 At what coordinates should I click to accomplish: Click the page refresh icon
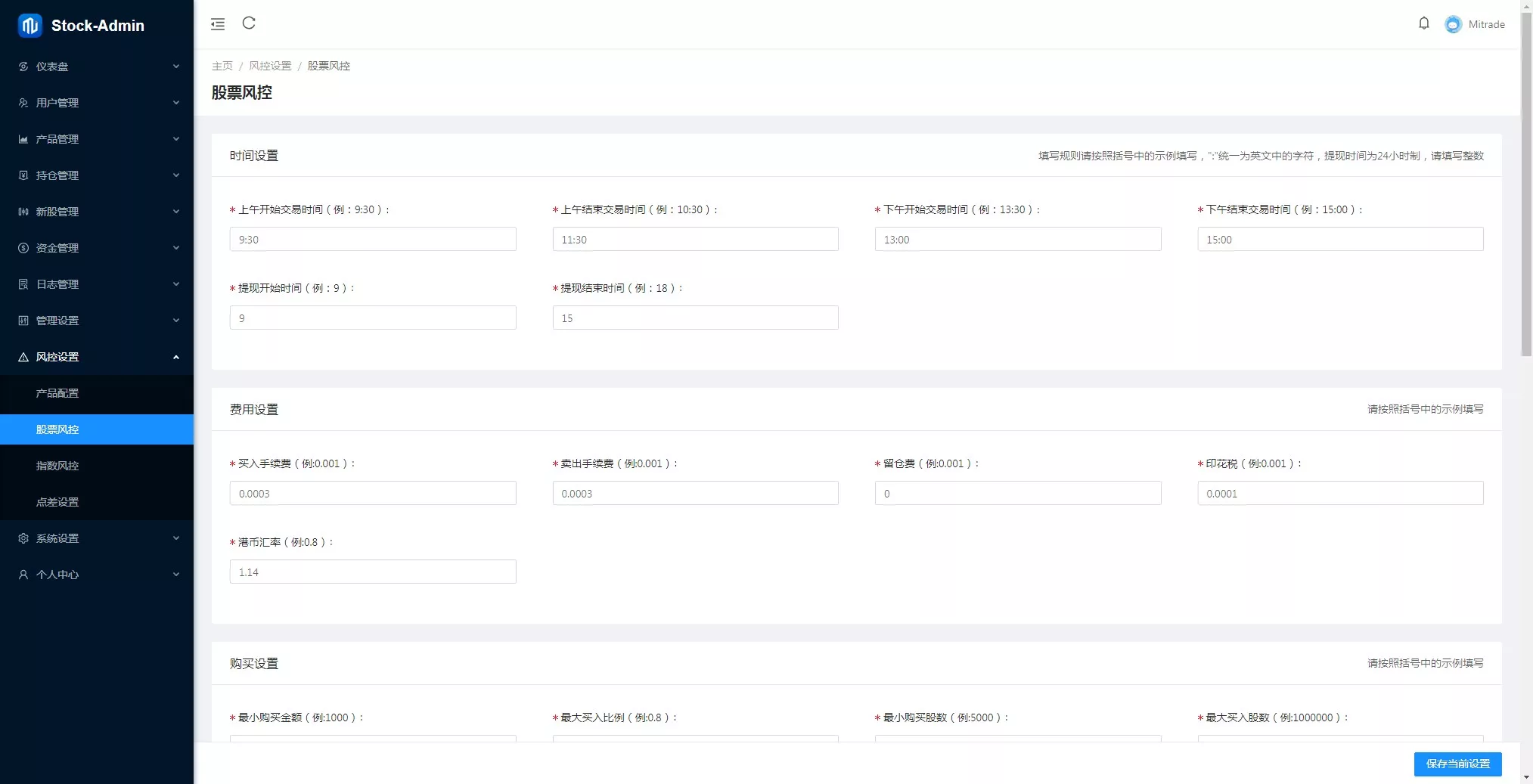pos(249,23)
